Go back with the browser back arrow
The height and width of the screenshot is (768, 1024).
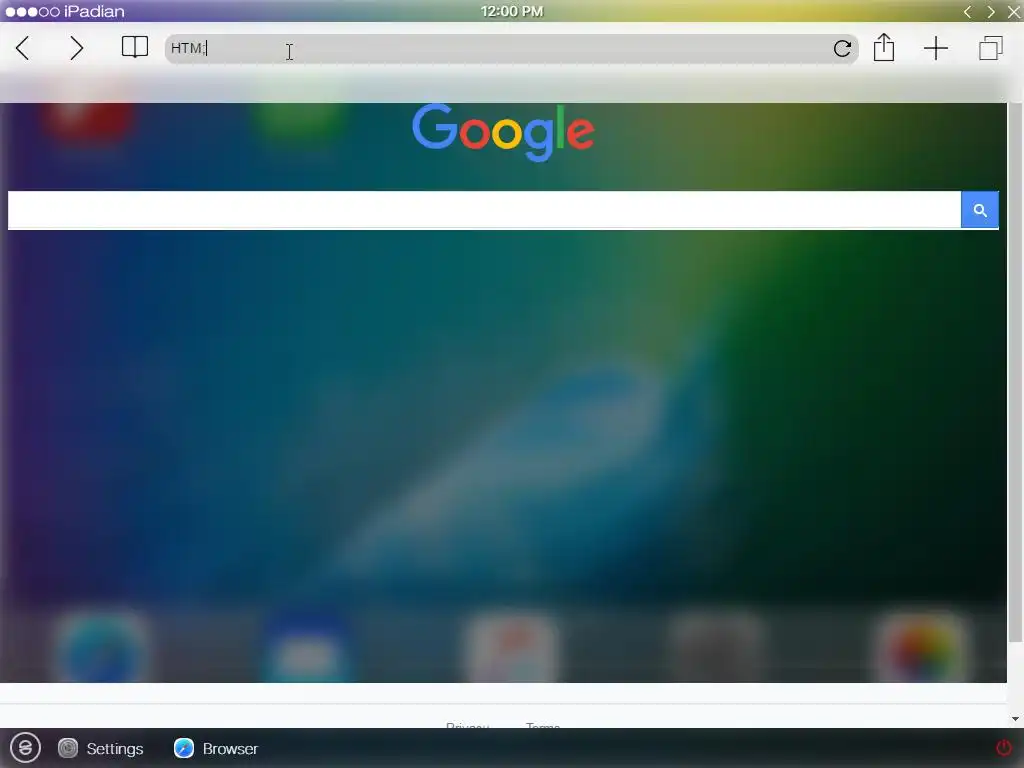point(22,48)
